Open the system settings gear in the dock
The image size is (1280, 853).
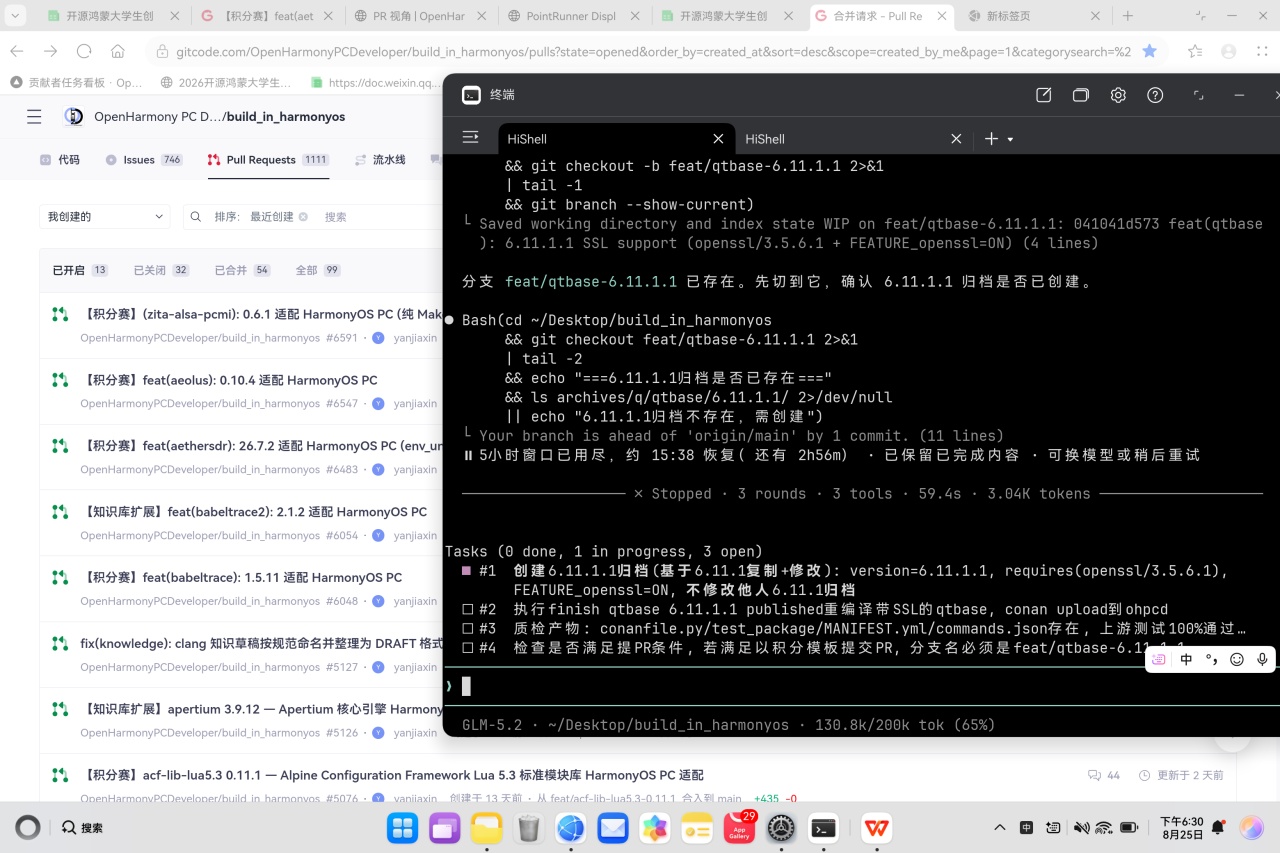[781, 828]
